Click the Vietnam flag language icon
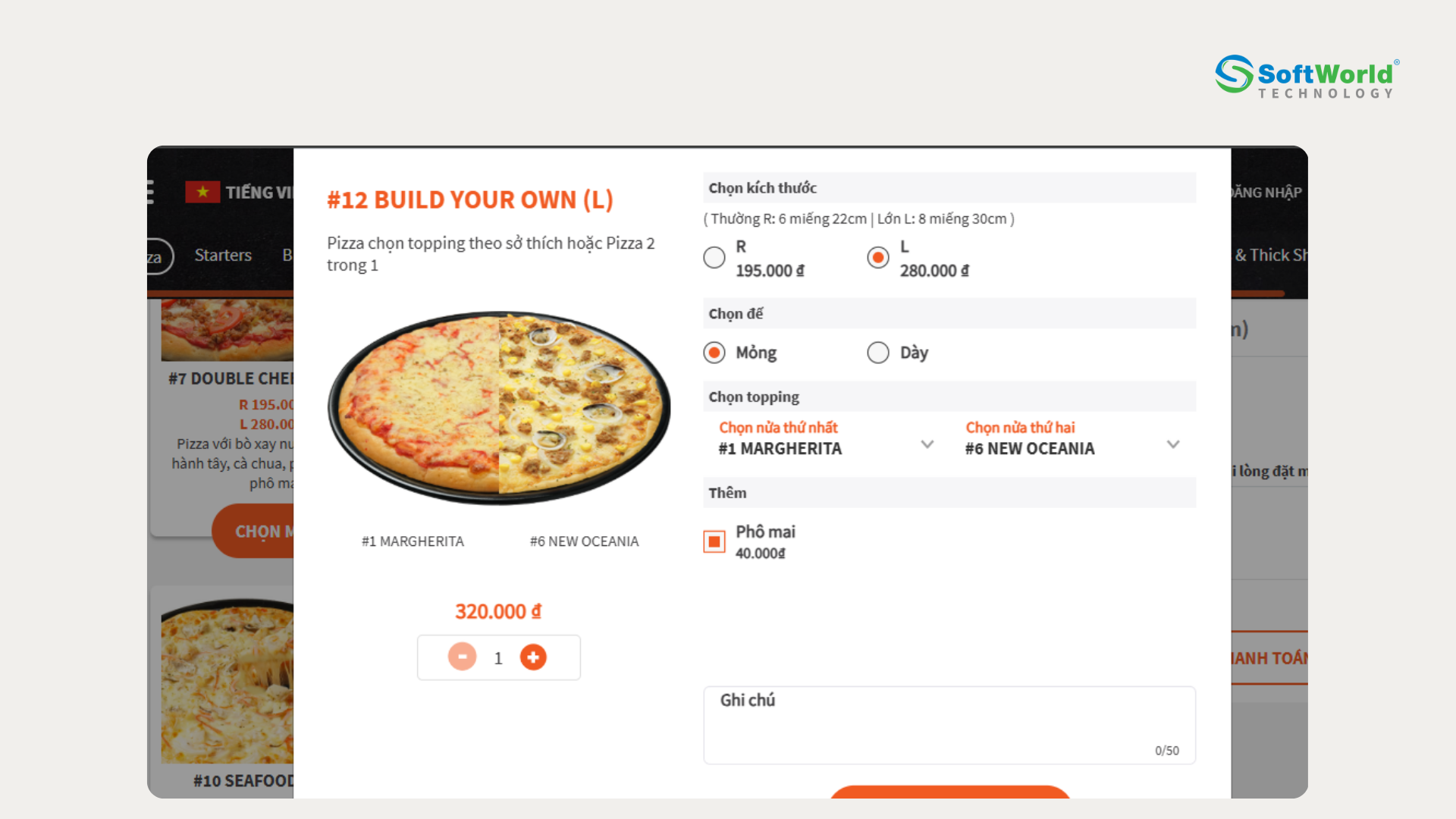Viewport: 1456px width, 819px height. 201,192
